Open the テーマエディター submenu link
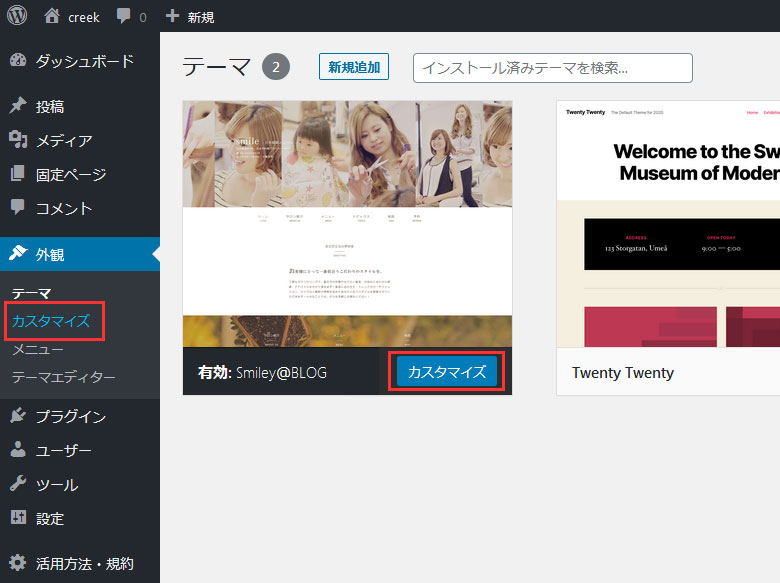The image size is (780, 583). click(x=63, y=378)
